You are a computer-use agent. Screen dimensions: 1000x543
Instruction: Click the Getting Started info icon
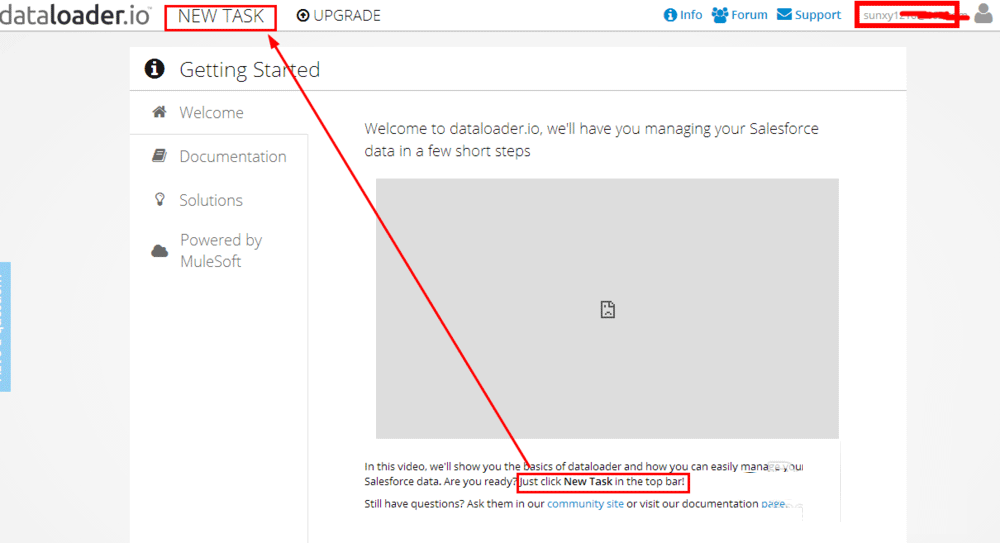pos(154,68)
